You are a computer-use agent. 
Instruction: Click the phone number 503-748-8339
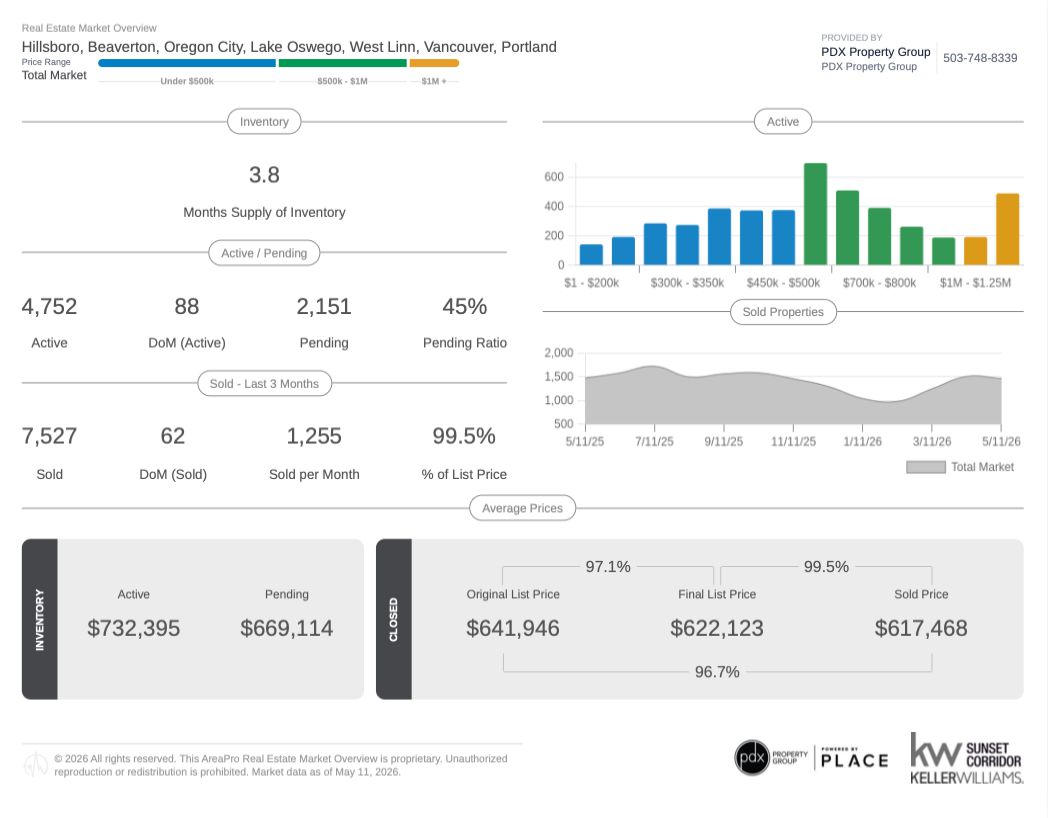point(980,58)
